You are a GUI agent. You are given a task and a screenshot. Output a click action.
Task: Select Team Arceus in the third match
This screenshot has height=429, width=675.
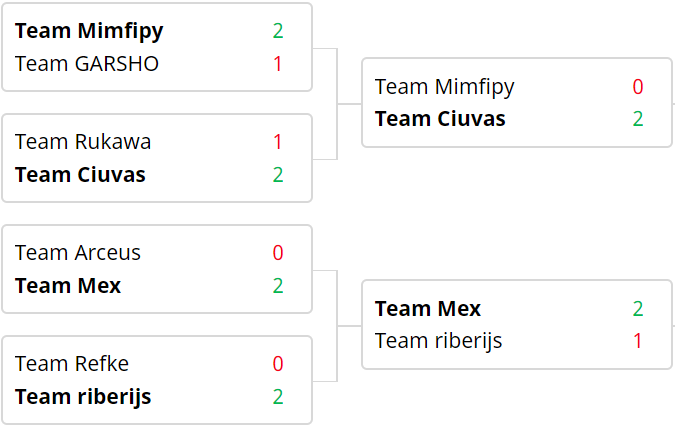(78, 253)
